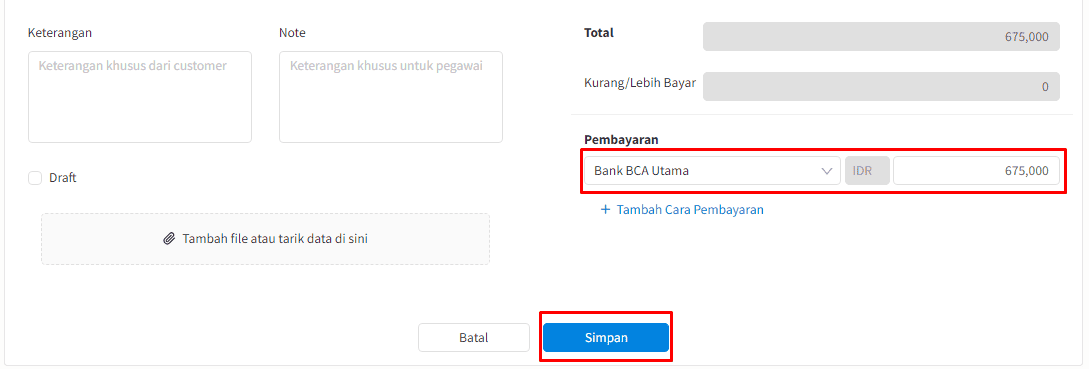Click the Note field label
This screenshot has height=369, width=1089.
pyautogui.click(x=292, y=33)
